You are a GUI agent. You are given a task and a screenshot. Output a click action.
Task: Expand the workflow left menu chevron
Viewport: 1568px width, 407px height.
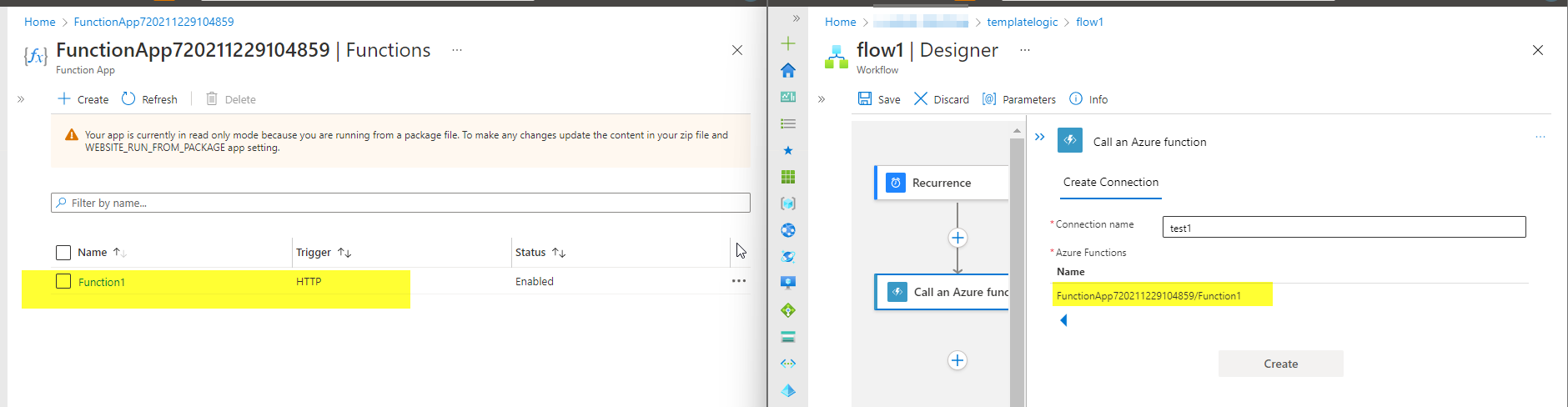pos(822,99)
